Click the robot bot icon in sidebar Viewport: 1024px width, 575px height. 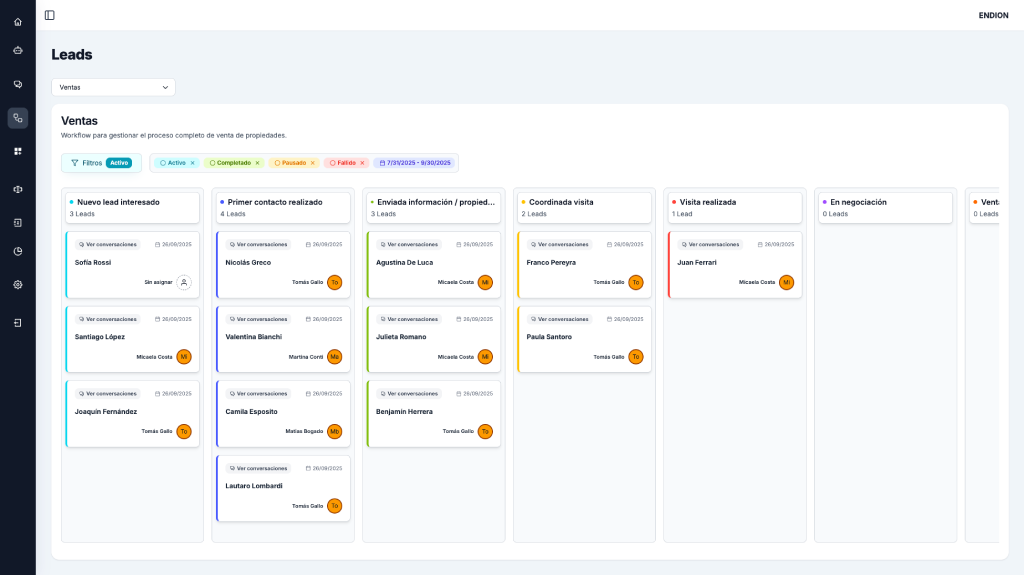[x=18, y=50]
